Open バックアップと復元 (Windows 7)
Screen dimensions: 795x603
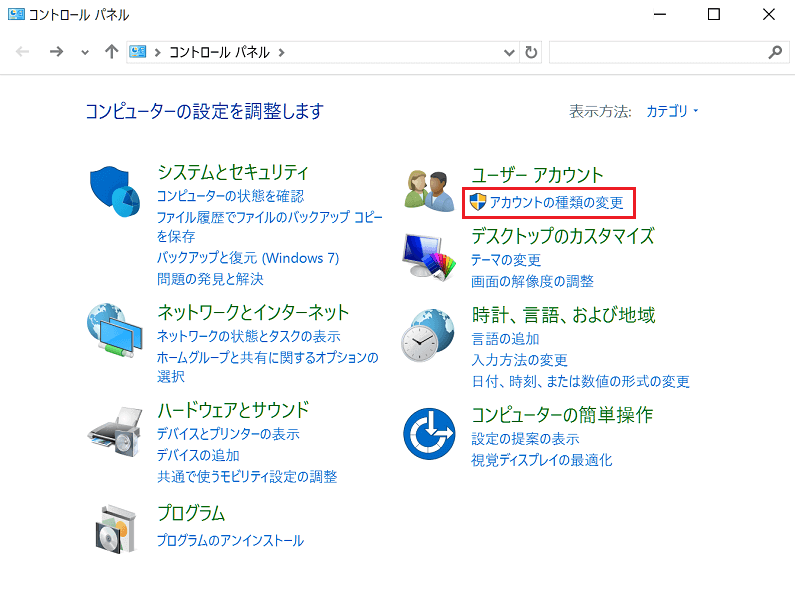pyautogui.click(x=248, y=258)
